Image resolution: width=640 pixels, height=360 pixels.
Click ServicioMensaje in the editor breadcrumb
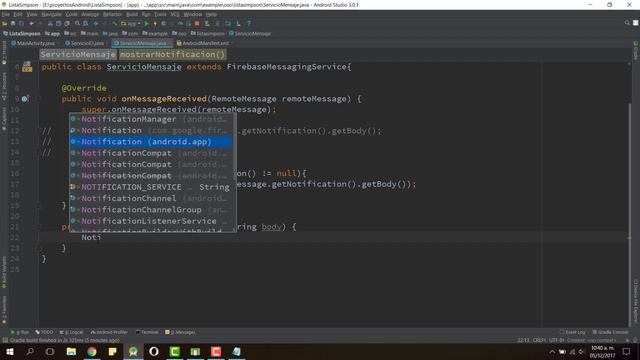click(78, 54)
